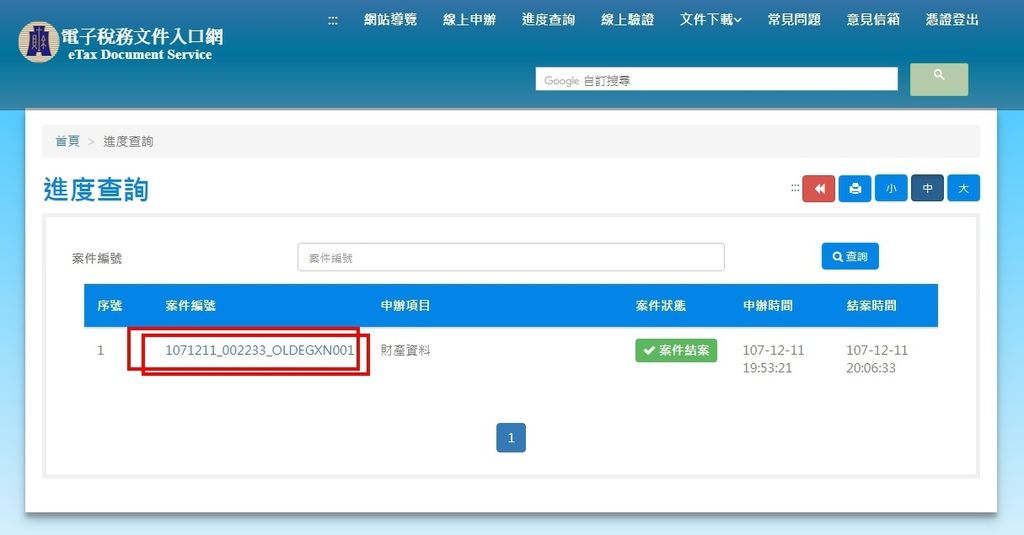Open 線上驗證 menu item
The width and height of the screenshot is (1024, 535).
(x=628, y=20)
